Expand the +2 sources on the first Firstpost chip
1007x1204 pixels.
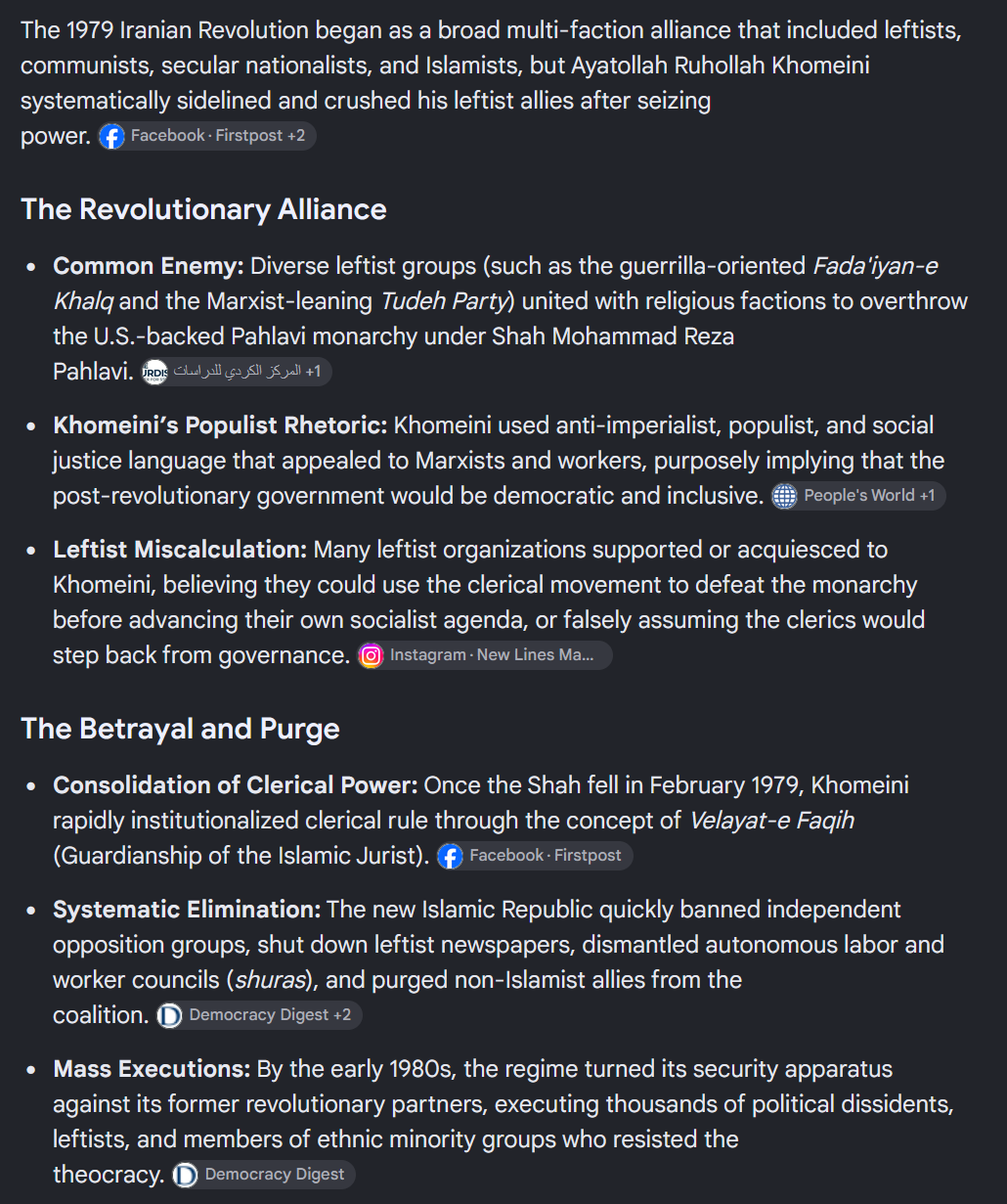[x=296, y=136]
